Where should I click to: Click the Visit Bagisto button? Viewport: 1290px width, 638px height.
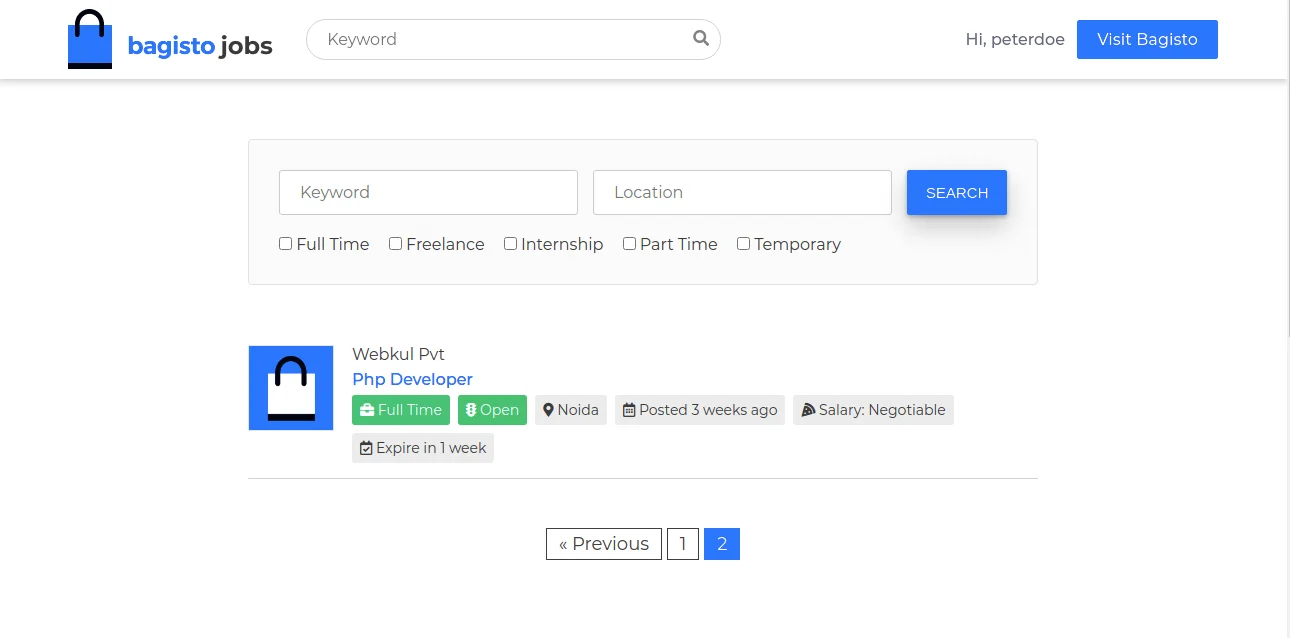1147,39
